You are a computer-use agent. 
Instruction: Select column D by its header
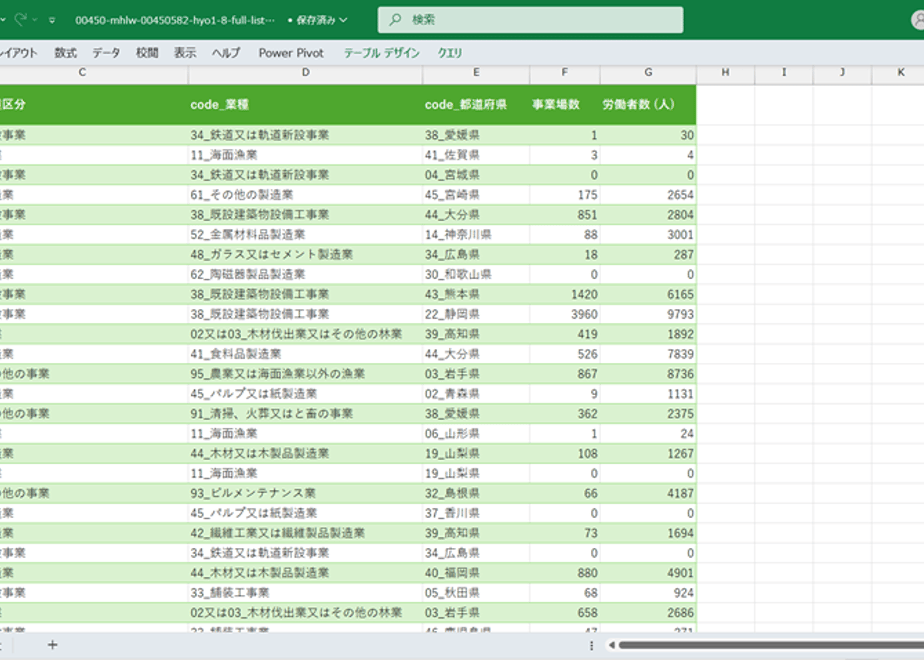pos(305,72)
